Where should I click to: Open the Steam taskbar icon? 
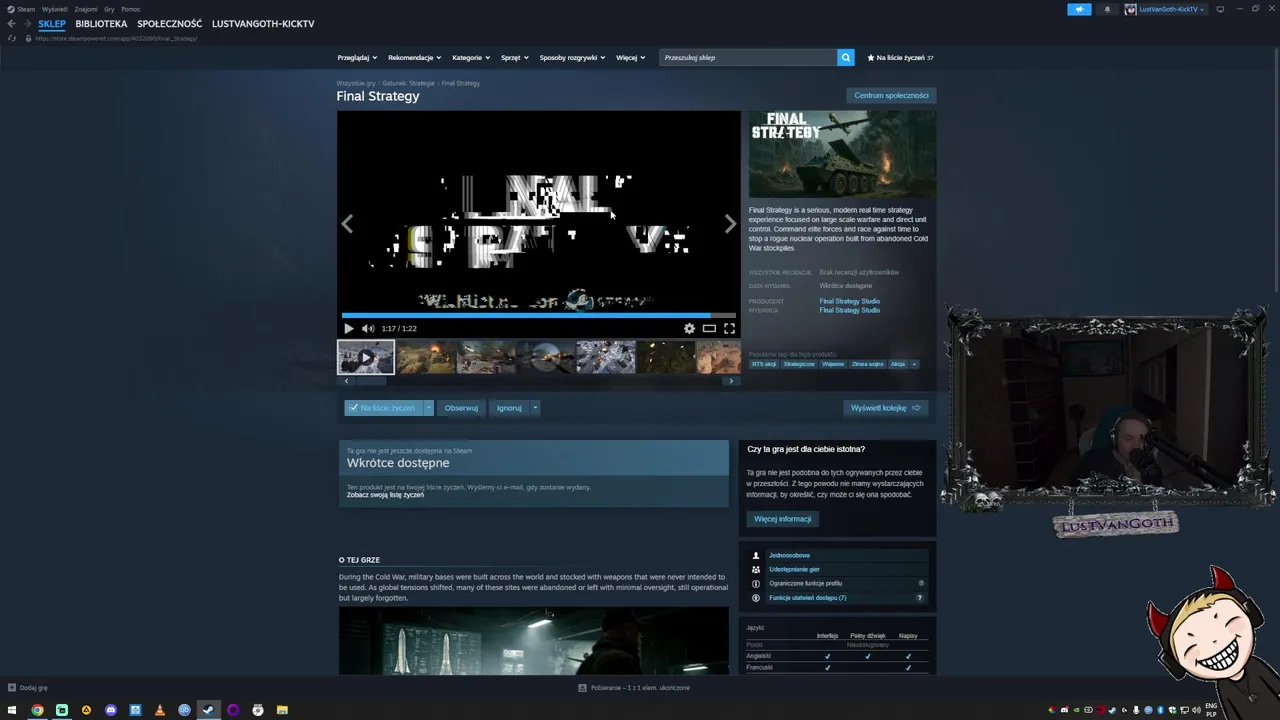point(208,710)
